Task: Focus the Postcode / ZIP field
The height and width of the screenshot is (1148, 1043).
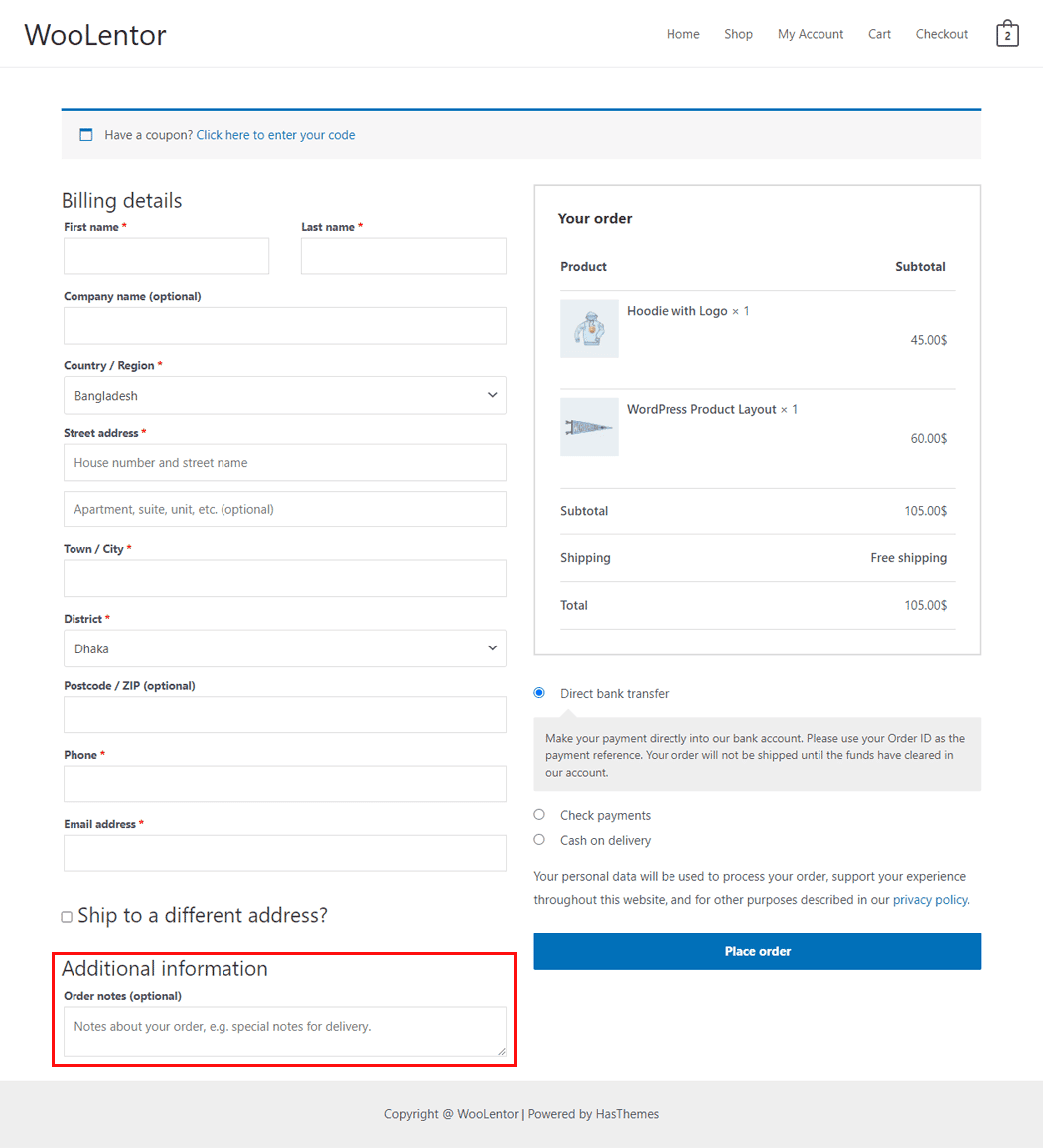Action: pos(285,715)
